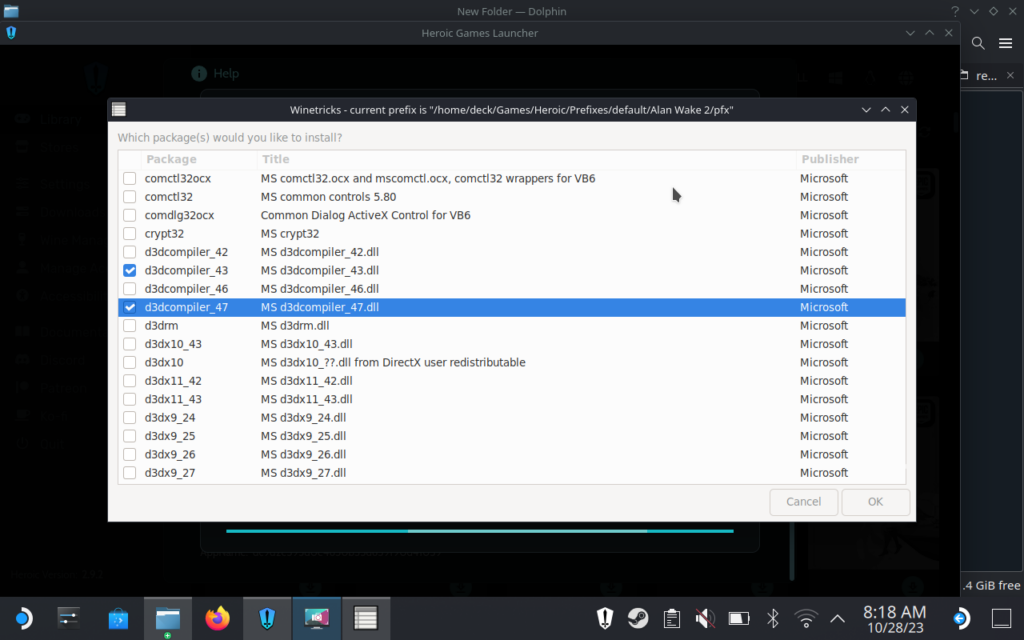This screenshot has height=640, width=1024.
Task: Open Dolphin search magnifier icon
Action: (x=978, y=43)
